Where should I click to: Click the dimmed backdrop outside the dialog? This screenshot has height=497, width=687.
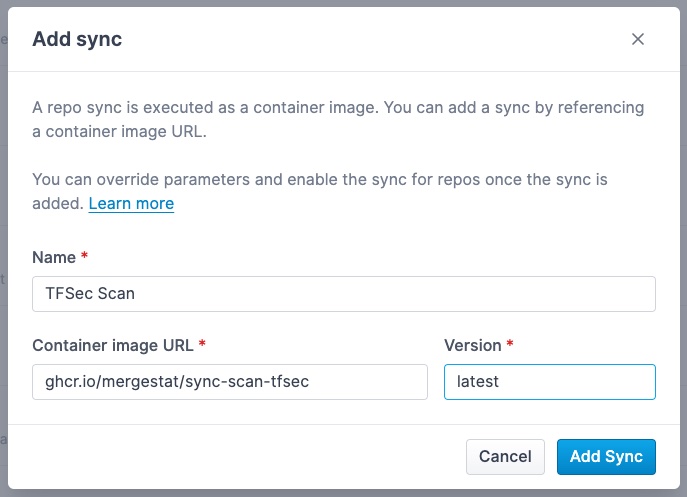(x=3, y=250)
